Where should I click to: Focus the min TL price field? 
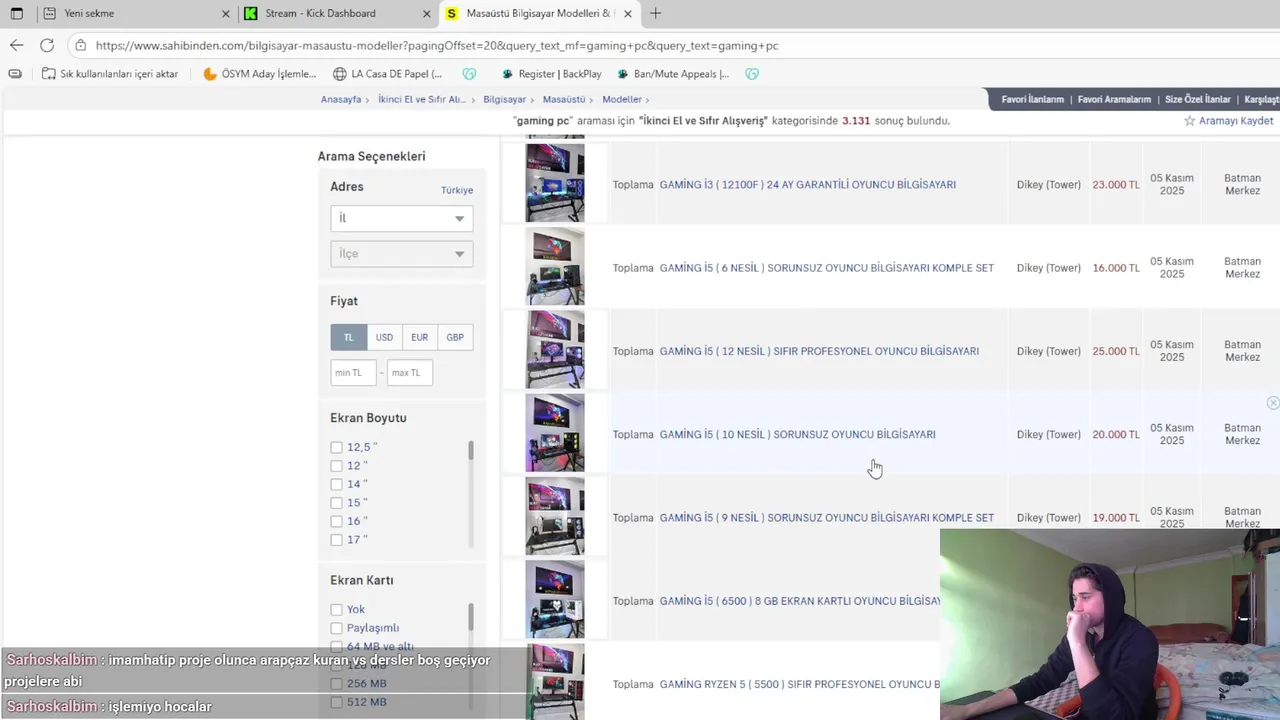coord(353,373)
